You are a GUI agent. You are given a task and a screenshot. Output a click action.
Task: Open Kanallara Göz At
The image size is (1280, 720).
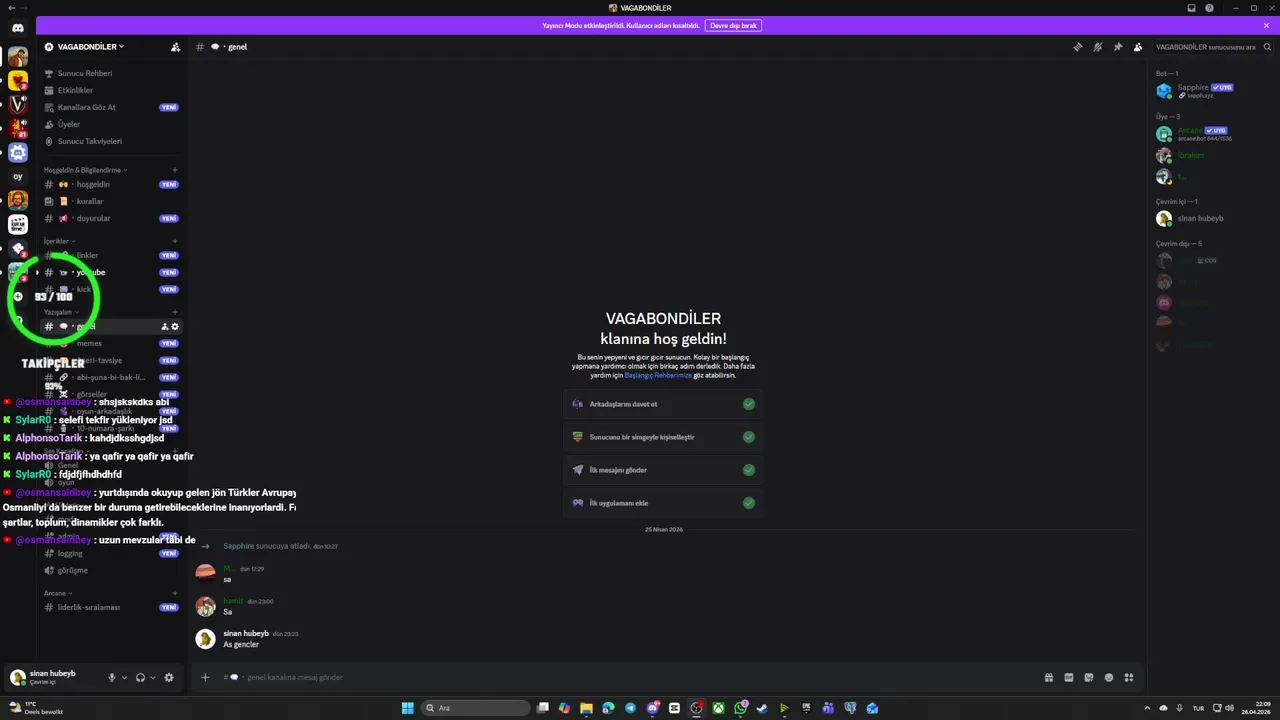point(112,107)
